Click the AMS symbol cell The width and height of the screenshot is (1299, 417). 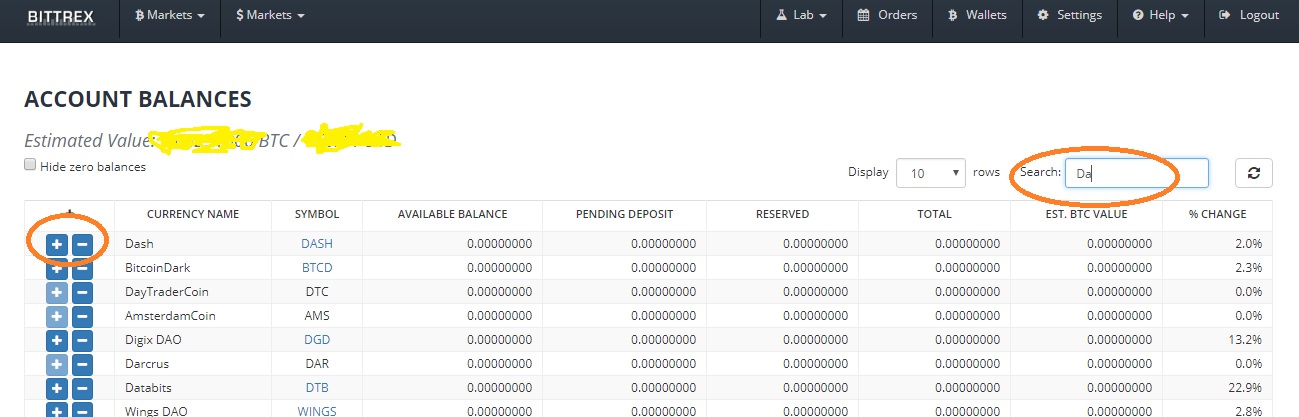(x=317, y=315)
